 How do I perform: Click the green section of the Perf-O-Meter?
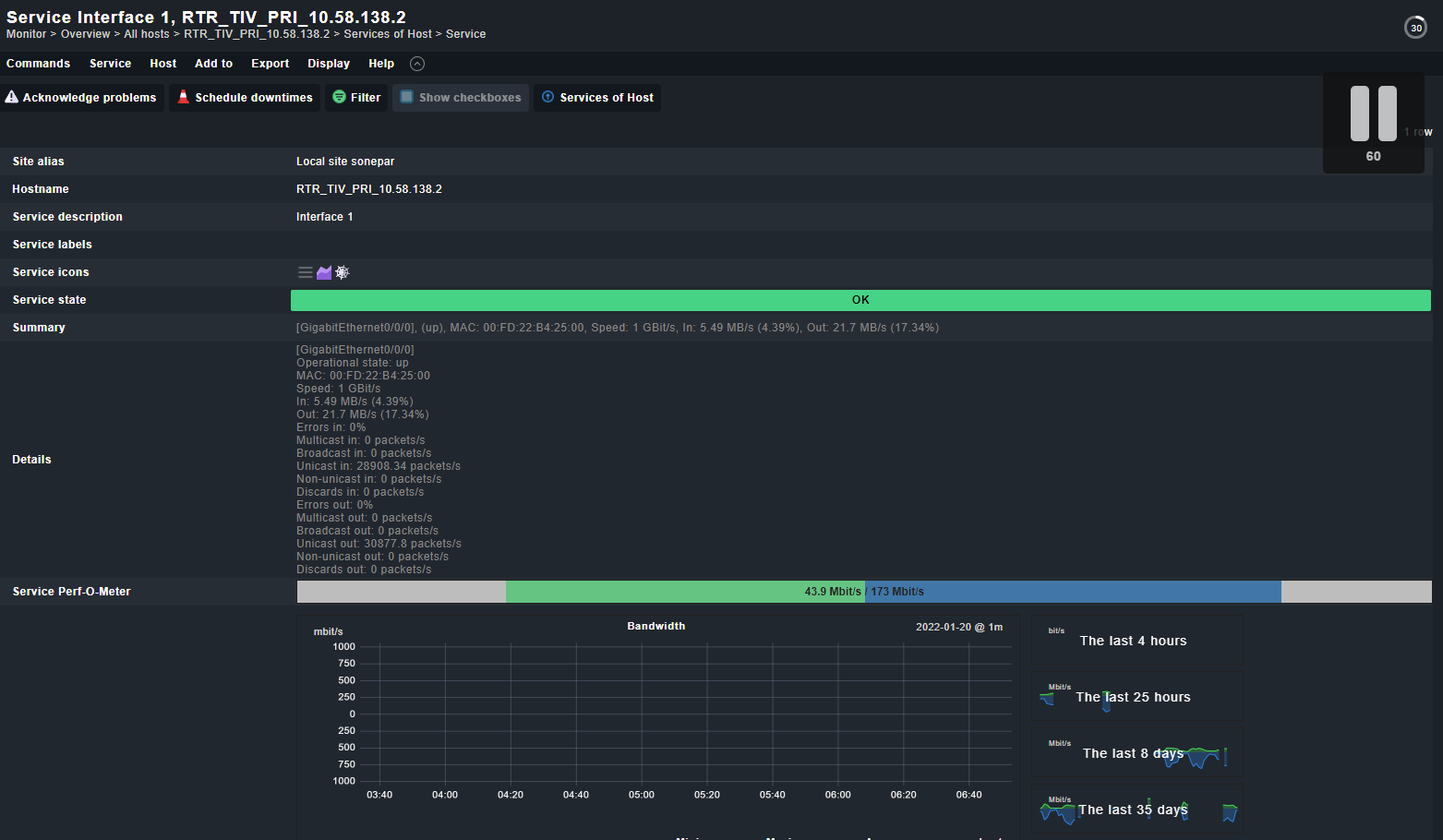683,592
